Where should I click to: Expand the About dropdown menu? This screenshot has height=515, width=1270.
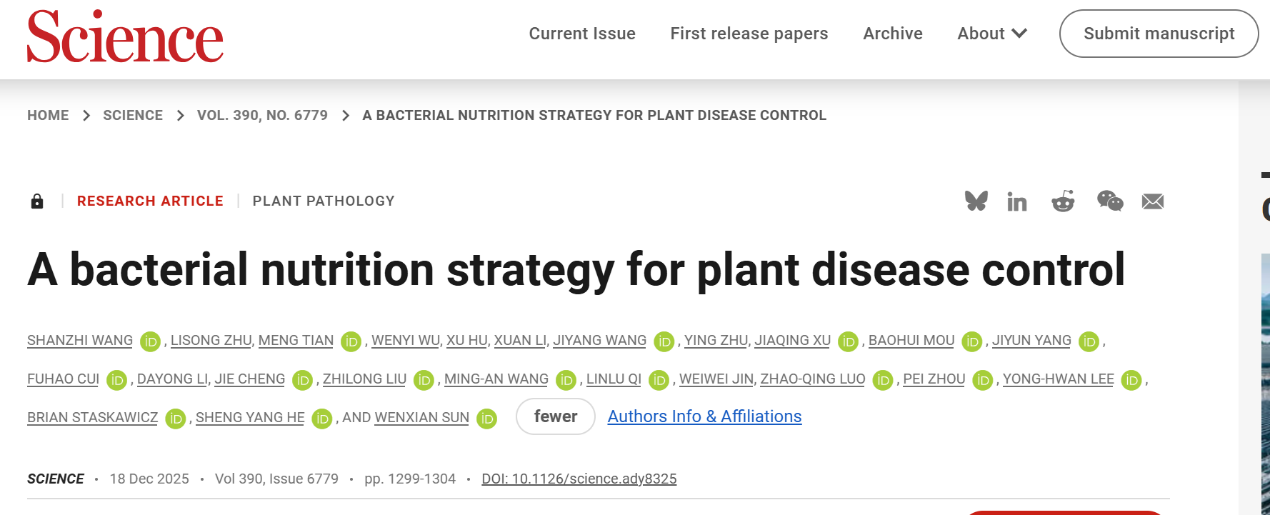pyautogui.click(x=991, y=34)
